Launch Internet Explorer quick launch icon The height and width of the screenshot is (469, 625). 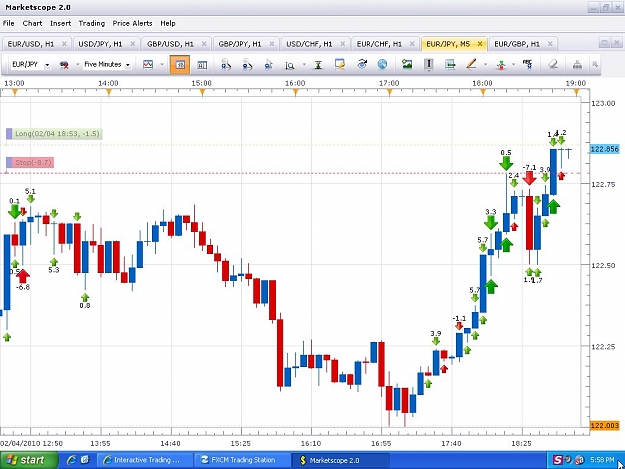[71, 460]
